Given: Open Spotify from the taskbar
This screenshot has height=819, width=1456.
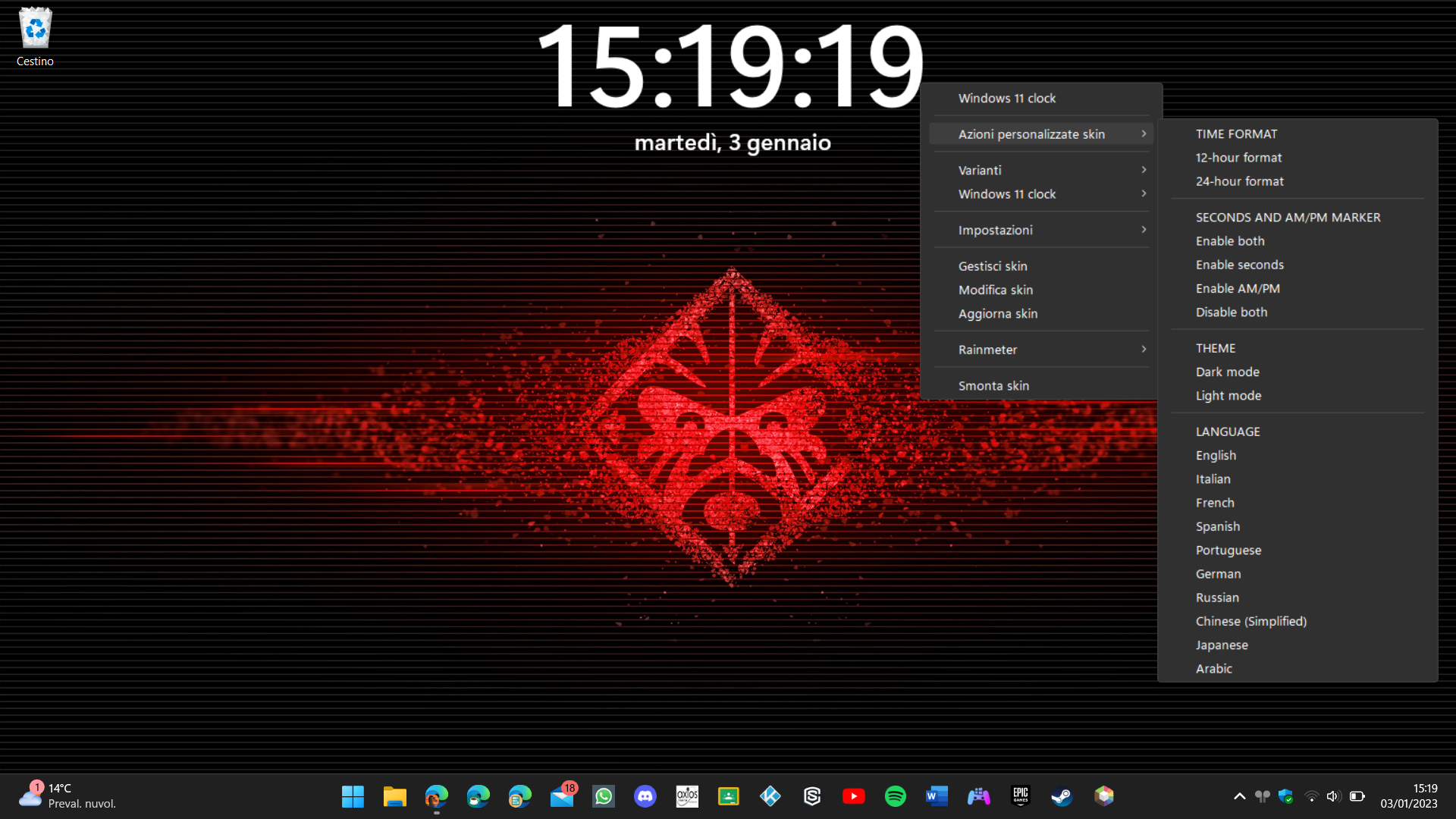Looking at the screenshot, I should [896, 796].
